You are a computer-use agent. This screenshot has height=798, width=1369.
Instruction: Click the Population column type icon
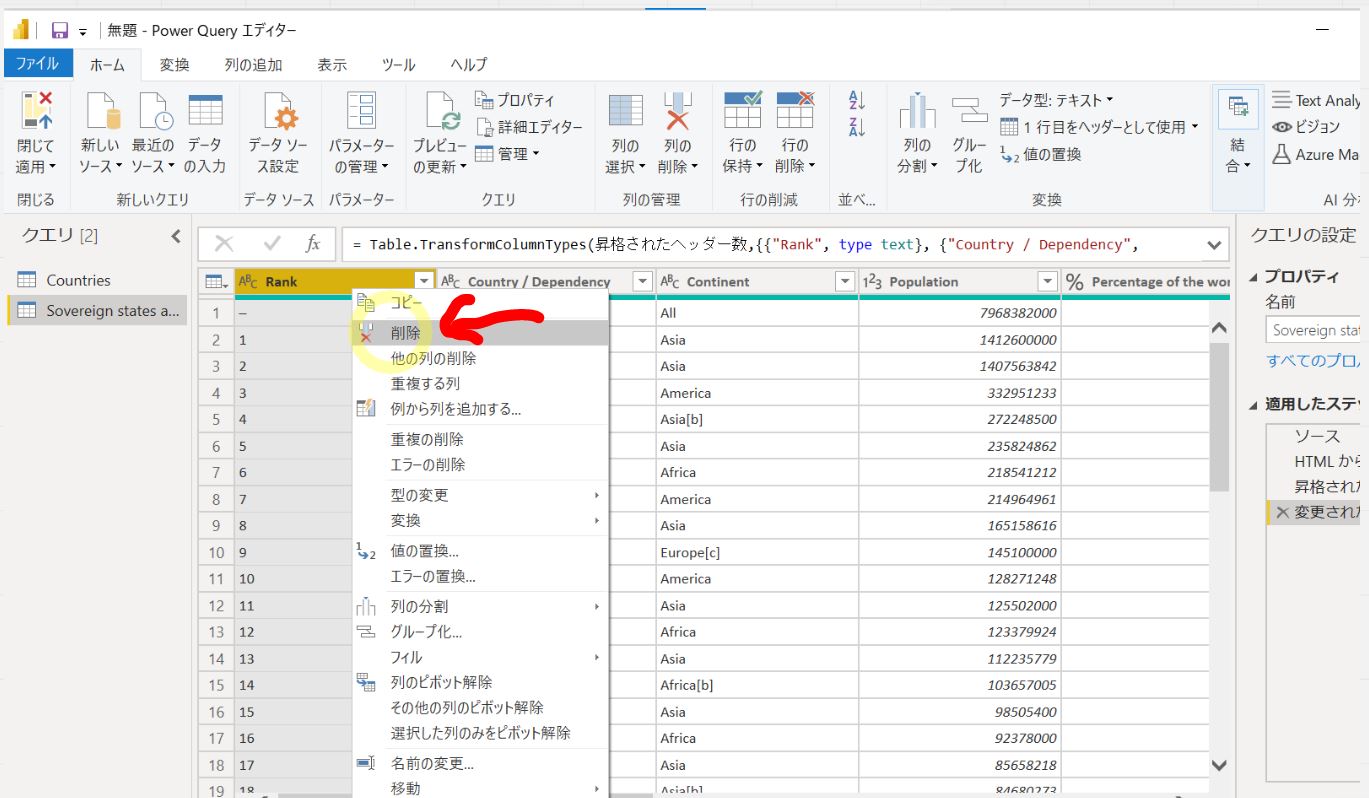[872, 282]
